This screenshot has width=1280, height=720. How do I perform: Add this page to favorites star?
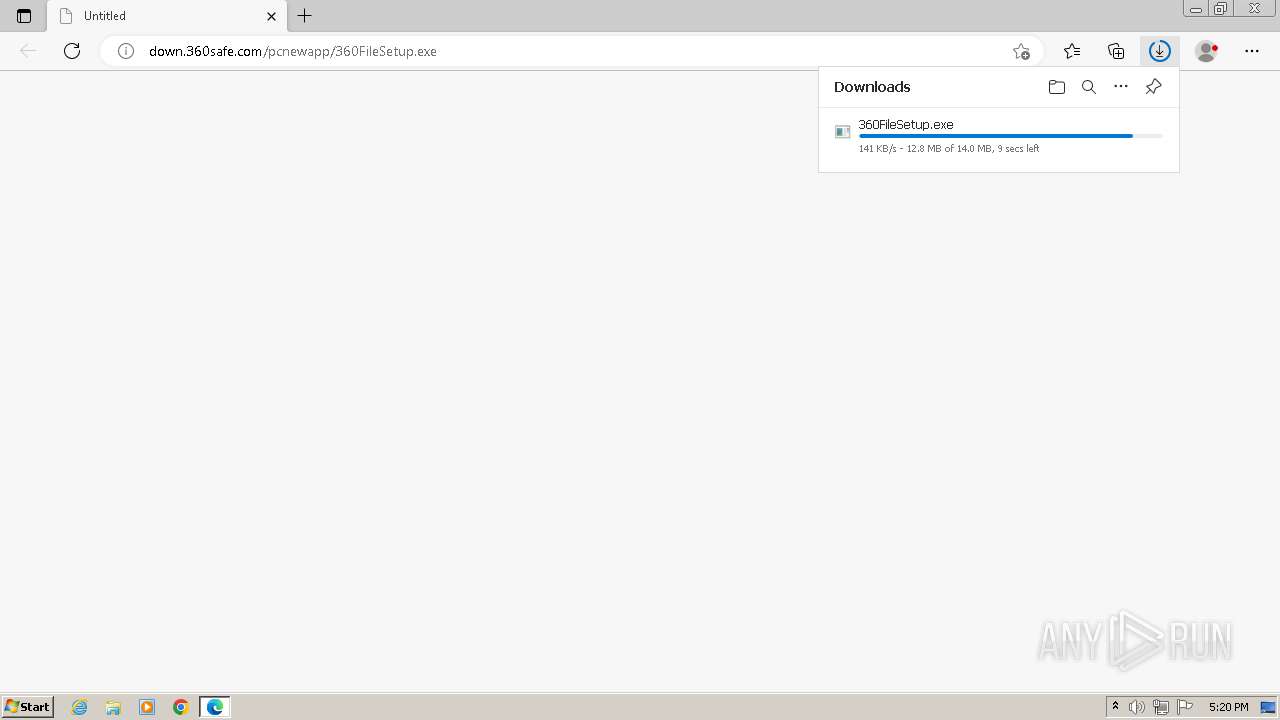1021,51
